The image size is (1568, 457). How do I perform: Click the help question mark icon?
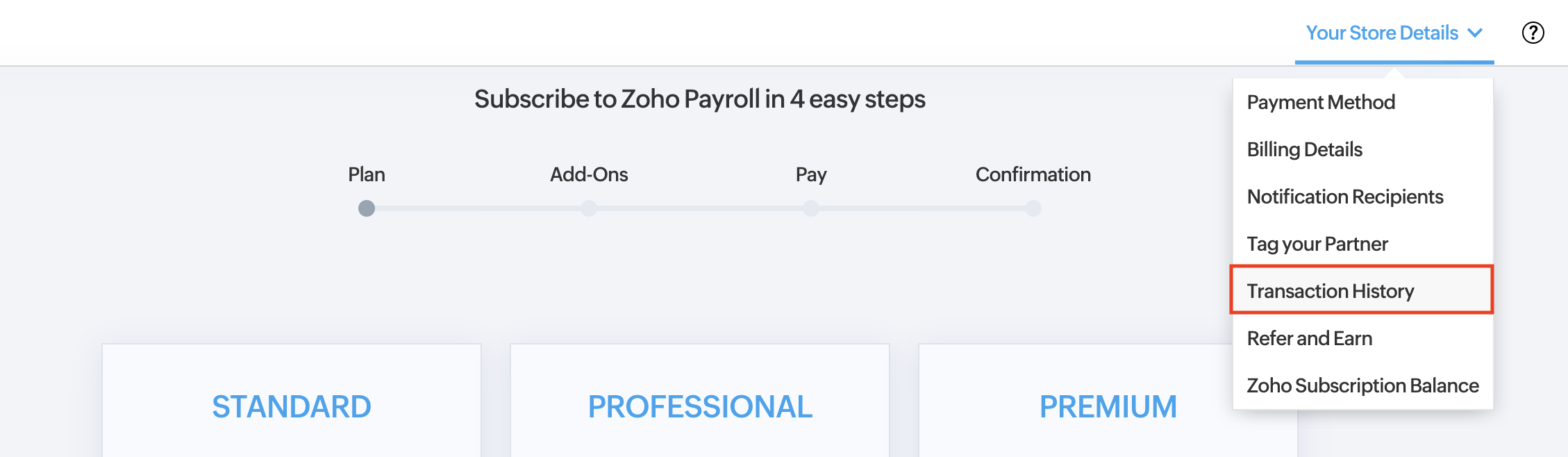1533,33
